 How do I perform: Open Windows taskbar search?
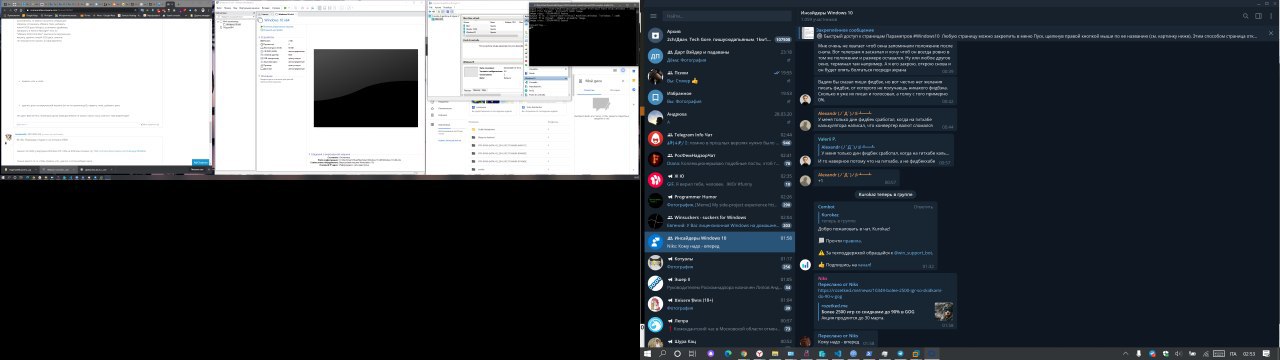click(663, 354)
